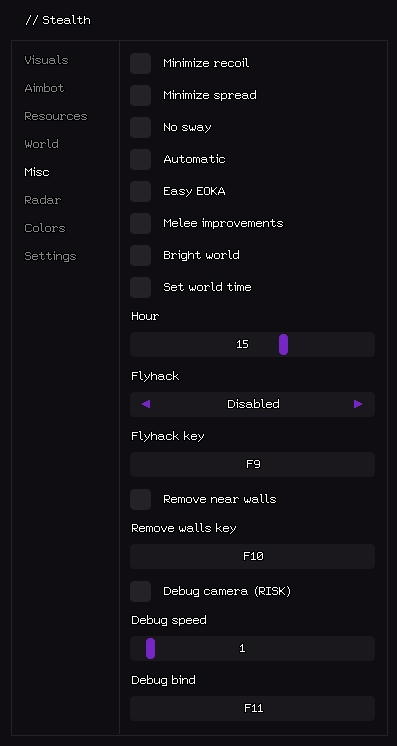Check the No sway option
The height and width of the screenshot is (746, 397).
[140, 127]
